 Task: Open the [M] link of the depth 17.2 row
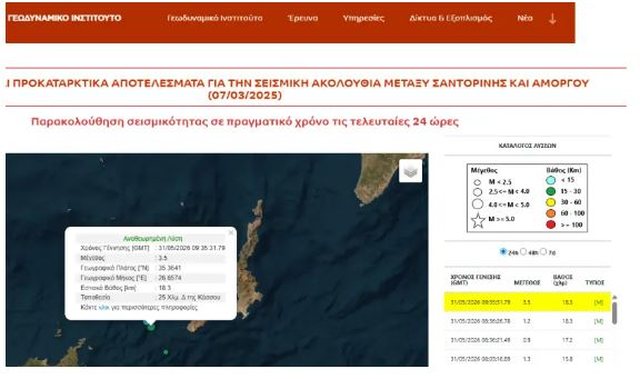pyautogui.click(x=598, y=340)
